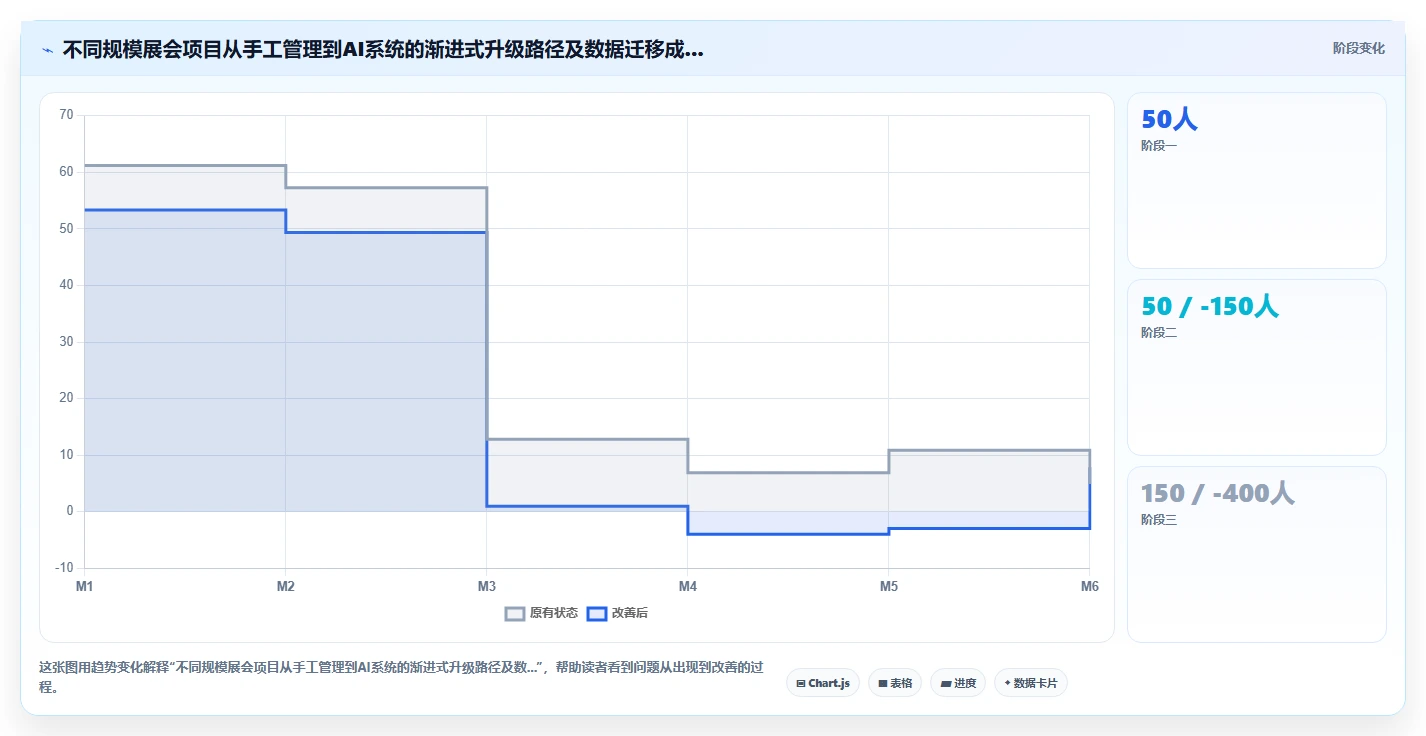The image size is (1426, 736).
Task: Toggle the 原有状态 legend swatch
Action: tap(515, 613)
